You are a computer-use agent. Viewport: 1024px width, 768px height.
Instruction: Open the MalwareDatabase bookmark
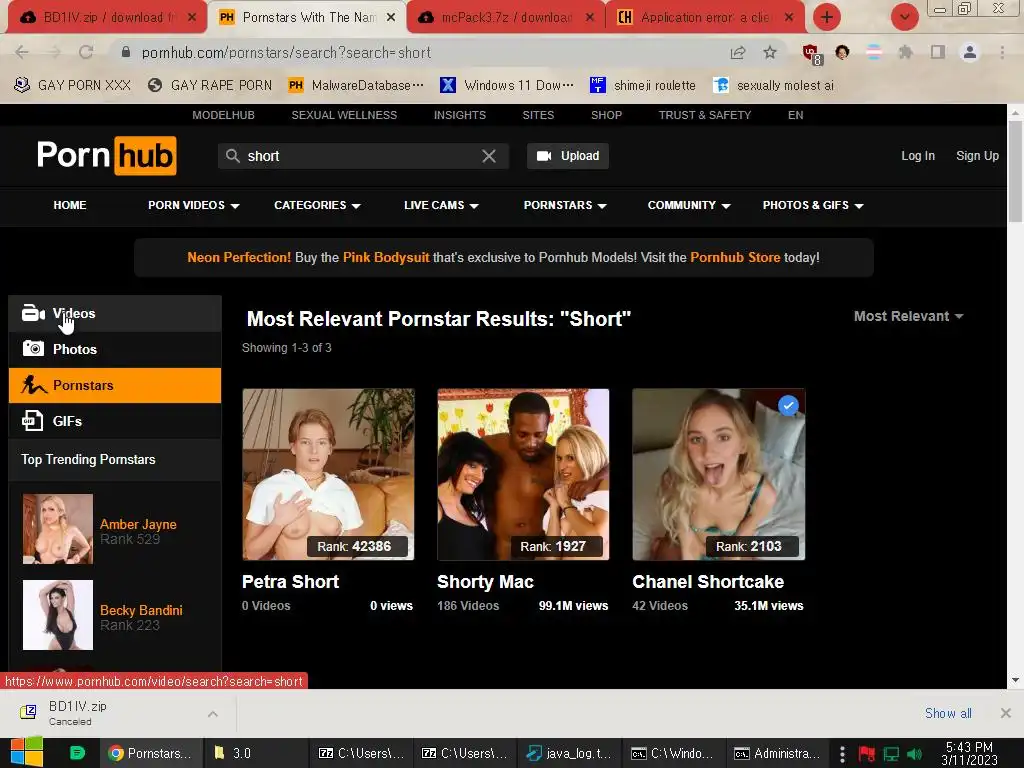tap(357, 85)
